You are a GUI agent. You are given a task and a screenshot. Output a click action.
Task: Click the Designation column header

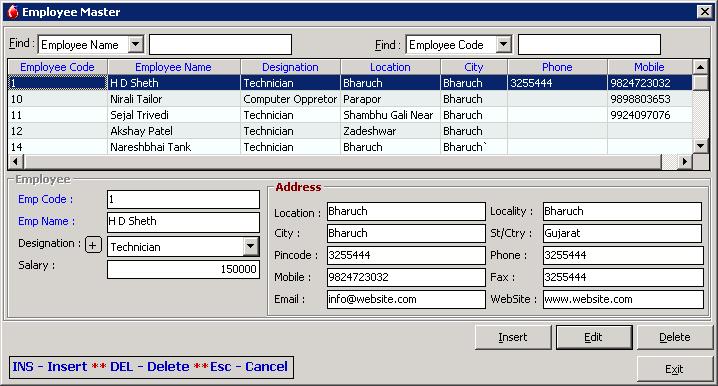tap(290, 67)
